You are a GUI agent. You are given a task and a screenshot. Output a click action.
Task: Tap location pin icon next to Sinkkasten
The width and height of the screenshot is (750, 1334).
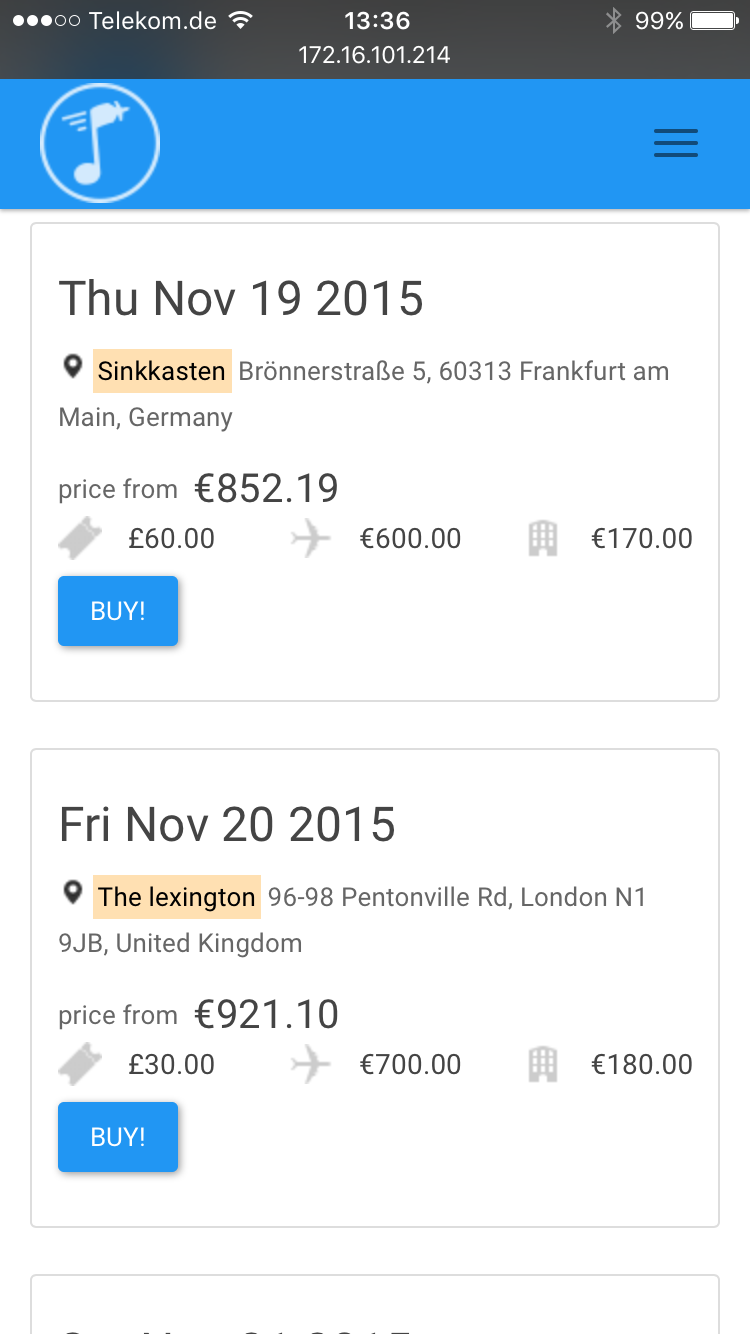click(x=73, y=368)
